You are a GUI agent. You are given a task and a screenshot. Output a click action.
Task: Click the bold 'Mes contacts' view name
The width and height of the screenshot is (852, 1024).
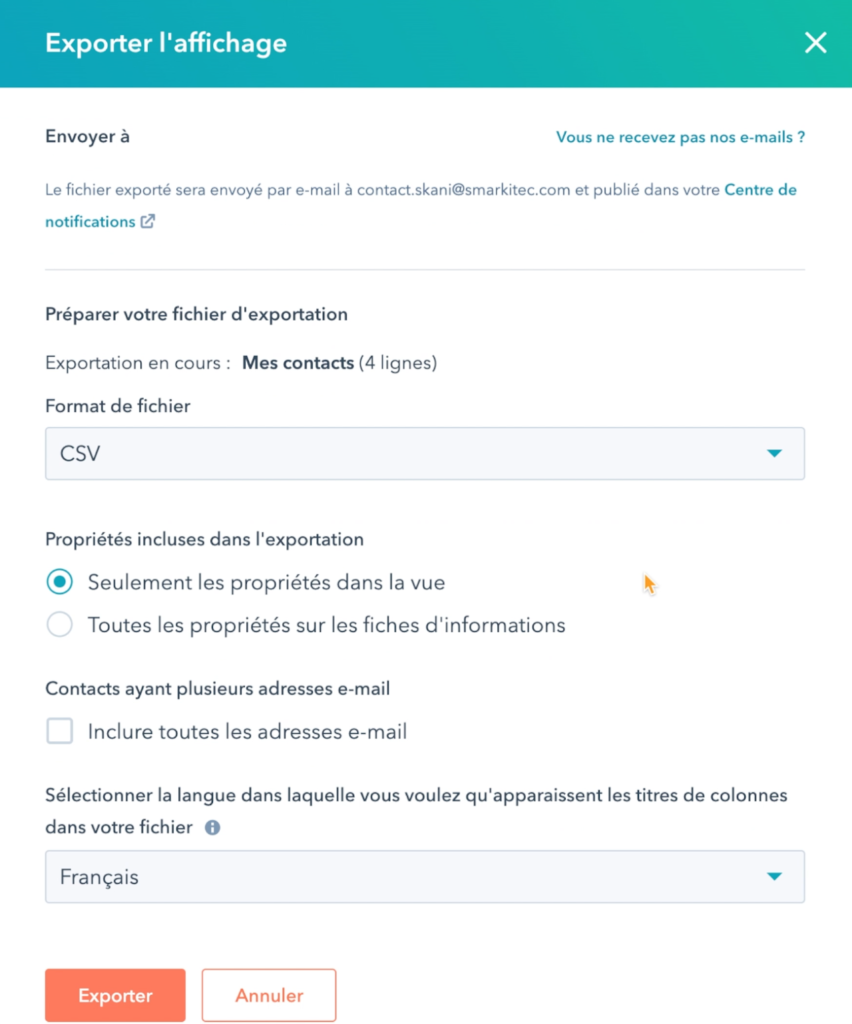coord(298,363)
